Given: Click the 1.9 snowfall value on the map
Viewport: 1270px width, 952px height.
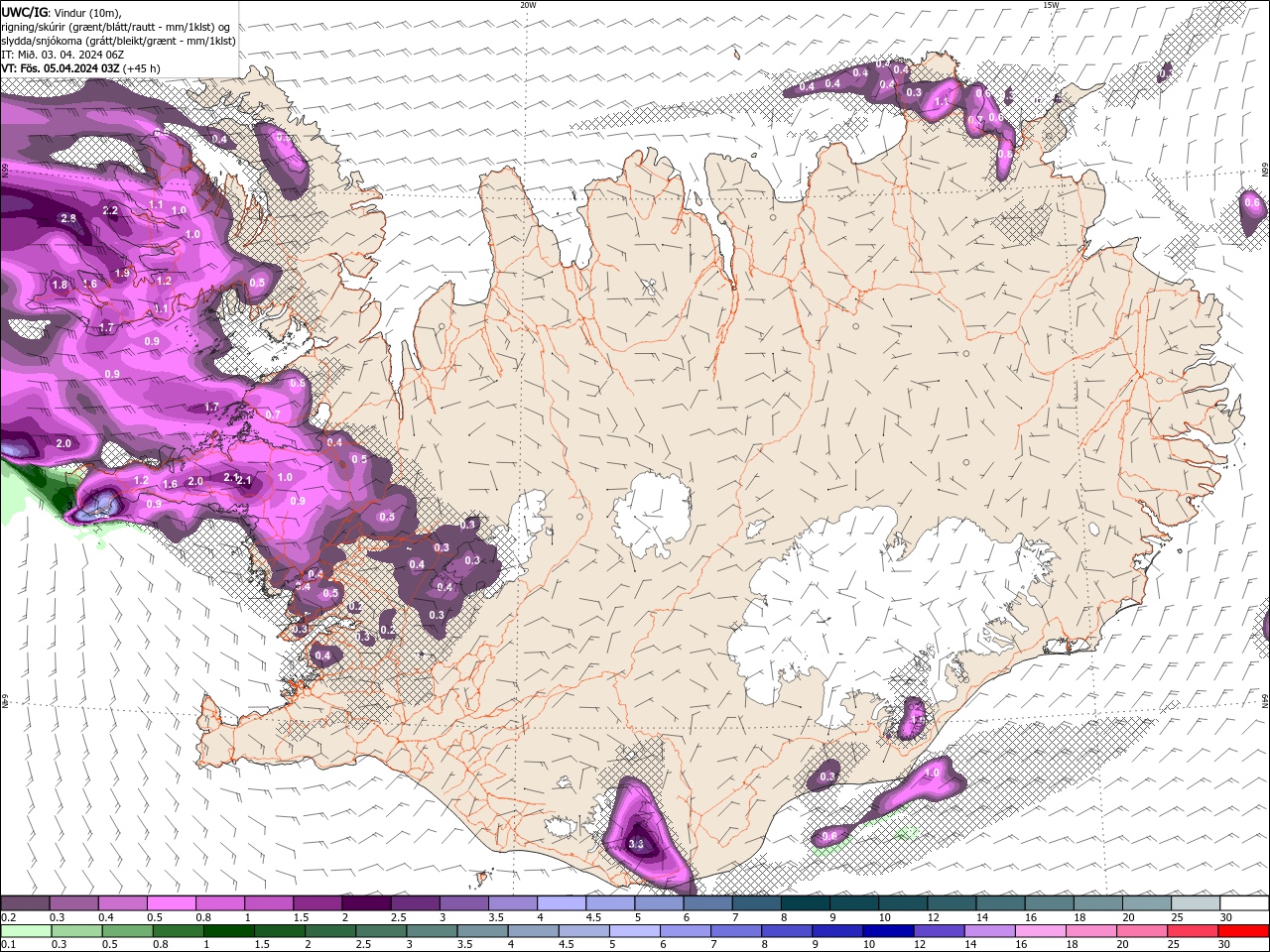Looking at the screenshot, I should click(122, 273).
